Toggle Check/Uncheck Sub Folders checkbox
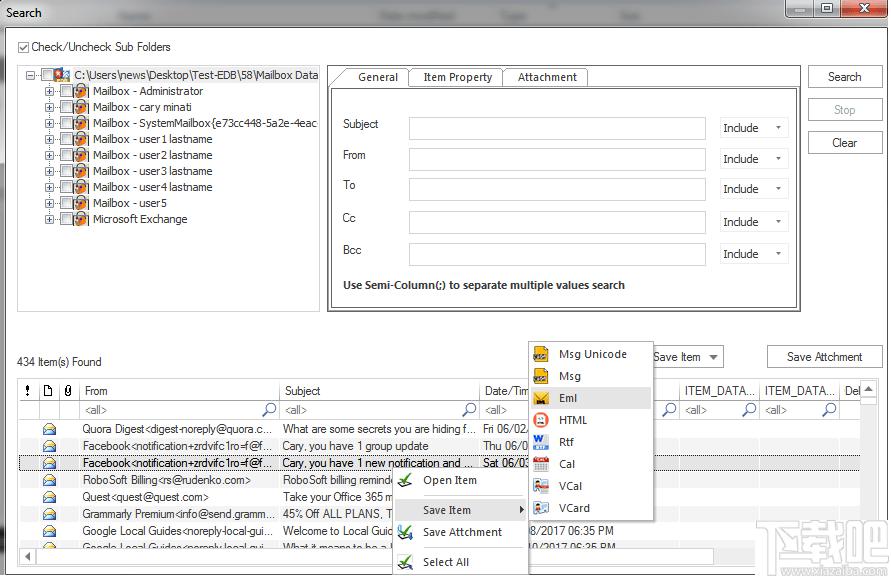891x576 pixels. (23, 47)
